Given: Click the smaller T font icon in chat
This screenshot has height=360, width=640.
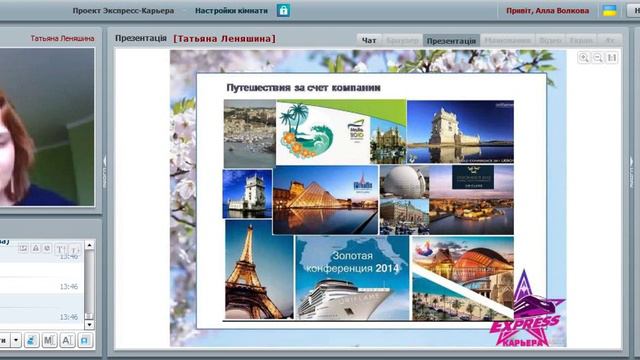Looking at the screenshot, I should 75,249.
